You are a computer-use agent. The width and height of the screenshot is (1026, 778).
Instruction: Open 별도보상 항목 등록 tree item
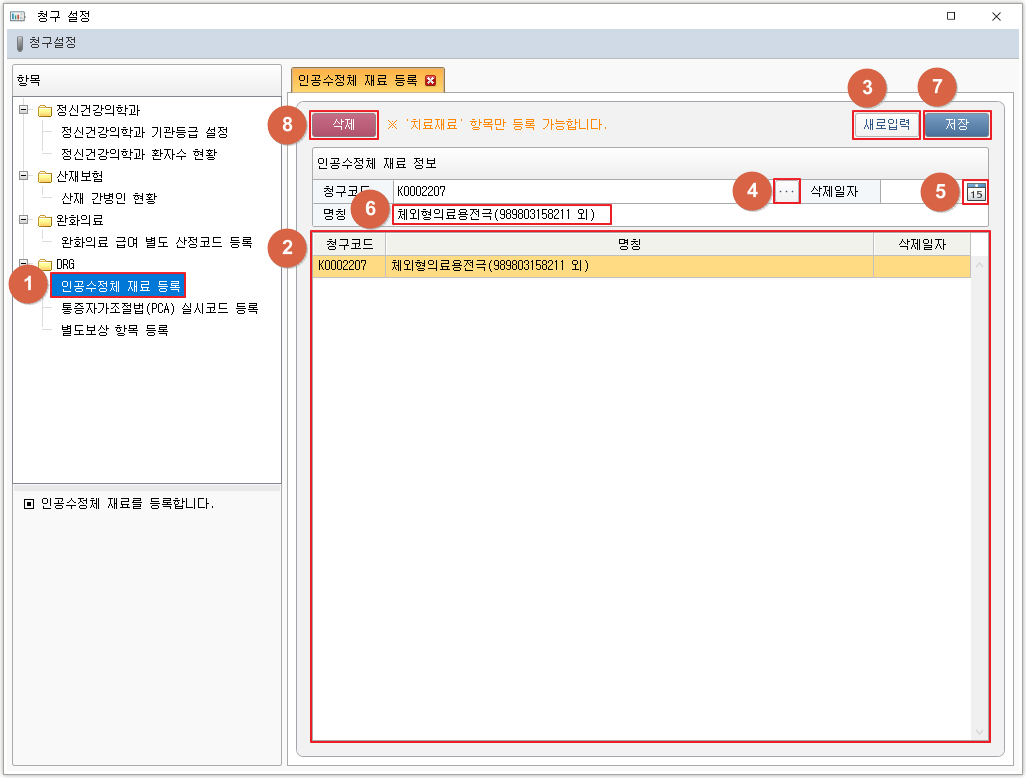coord(114,330)
